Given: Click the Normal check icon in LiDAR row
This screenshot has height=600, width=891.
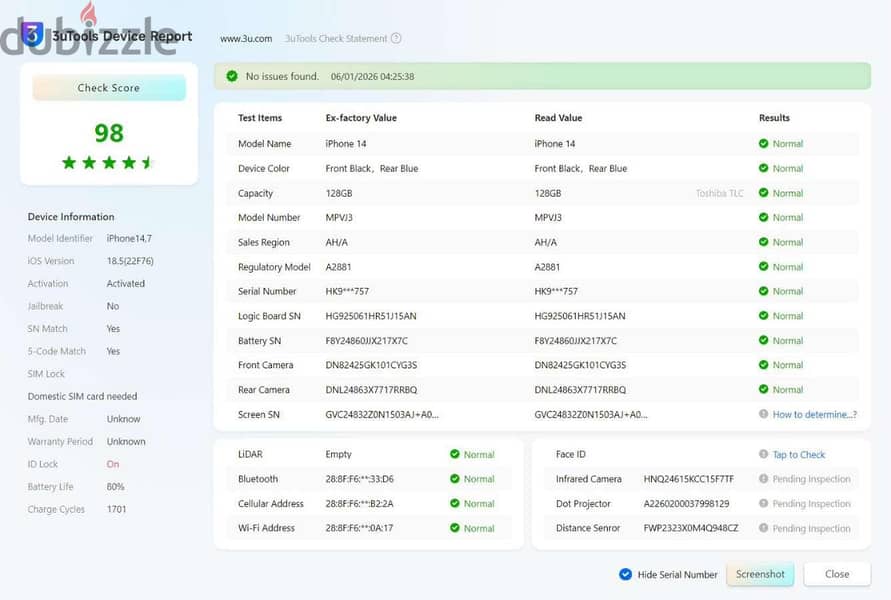Looking at the screenshot, I should 455,454.
